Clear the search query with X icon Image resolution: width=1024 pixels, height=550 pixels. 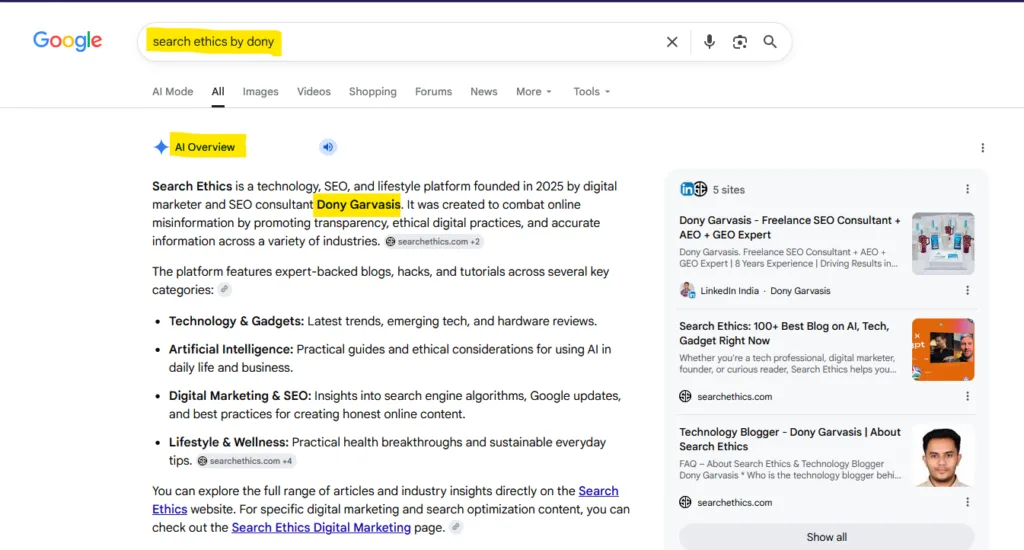[672, 42]
